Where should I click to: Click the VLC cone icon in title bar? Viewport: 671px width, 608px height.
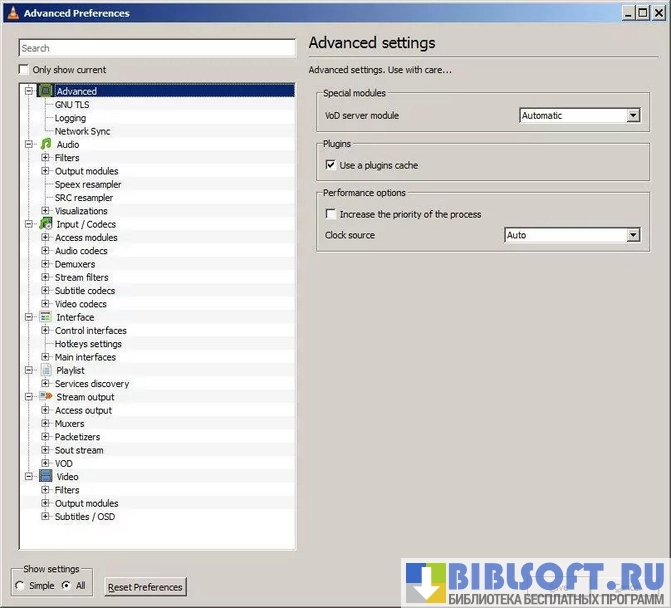pyautogui.click(x=11, y=13)
